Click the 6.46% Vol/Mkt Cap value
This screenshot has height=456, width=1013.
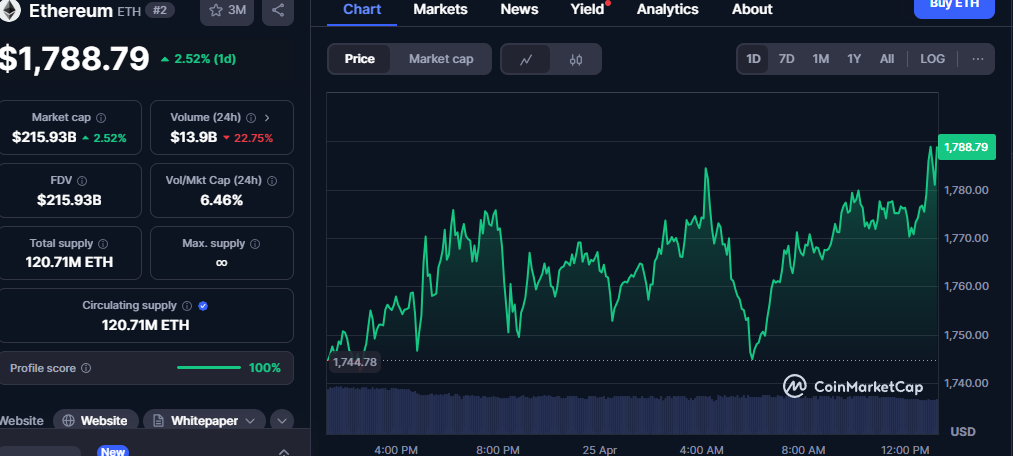click(222, 200)
